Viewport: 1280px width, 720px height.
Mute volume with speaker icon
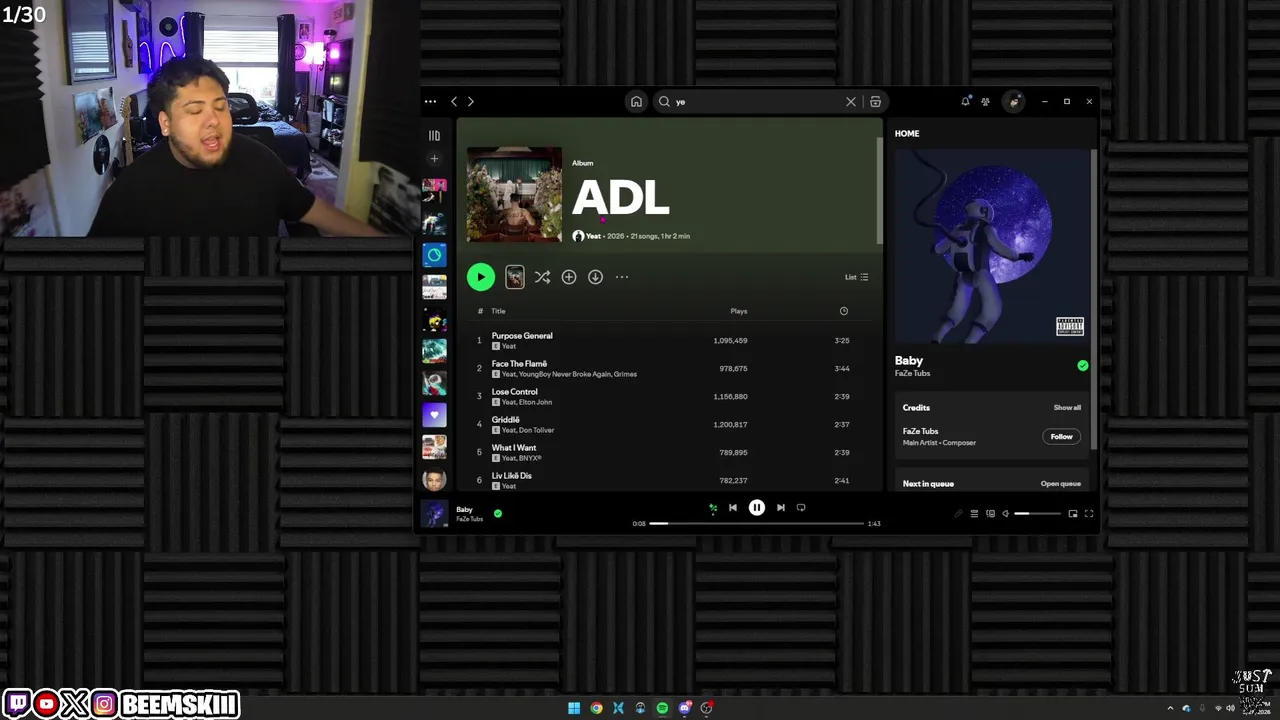[1006, 514]
